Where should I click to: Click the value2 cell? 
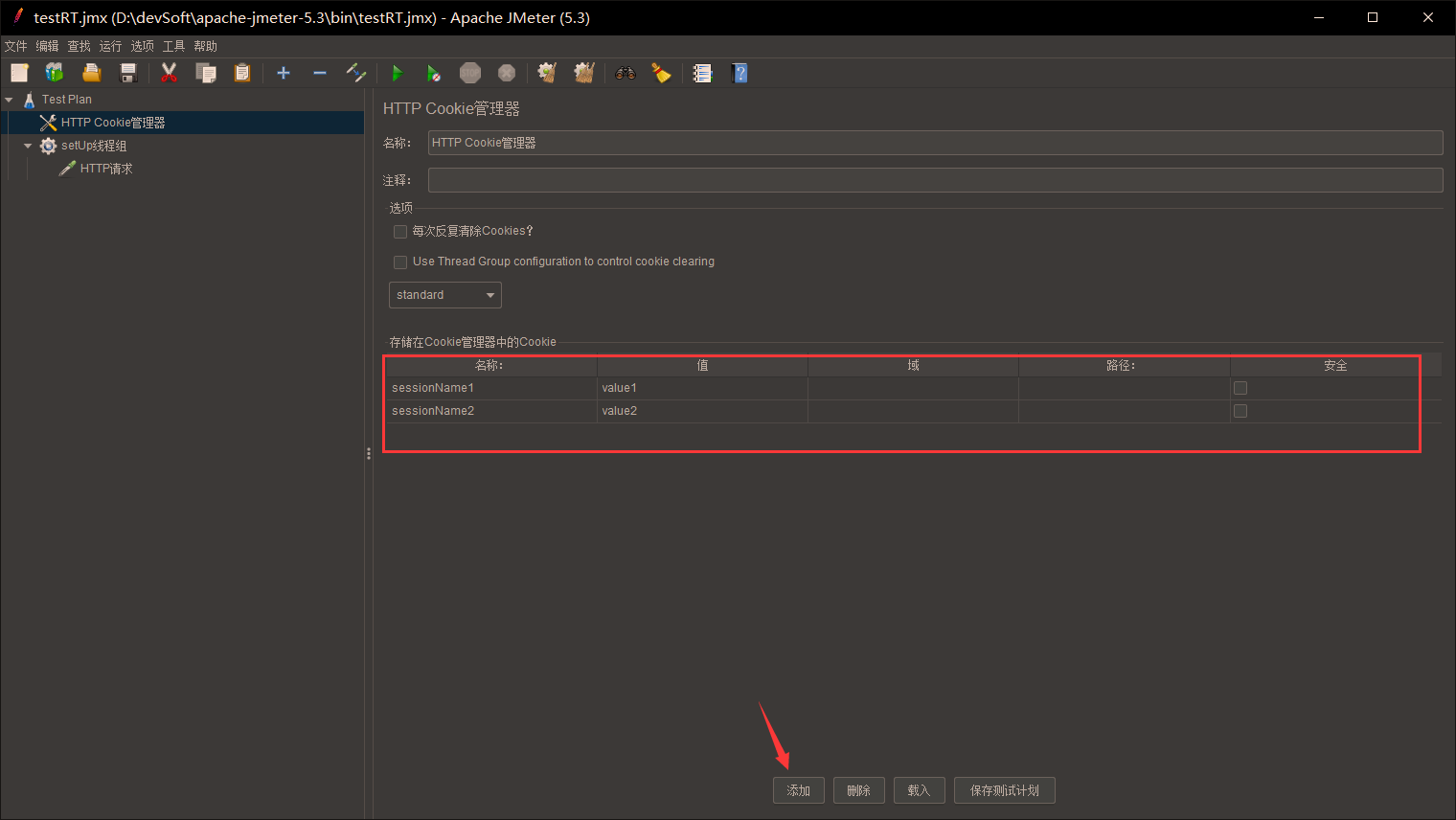[702, 411]
